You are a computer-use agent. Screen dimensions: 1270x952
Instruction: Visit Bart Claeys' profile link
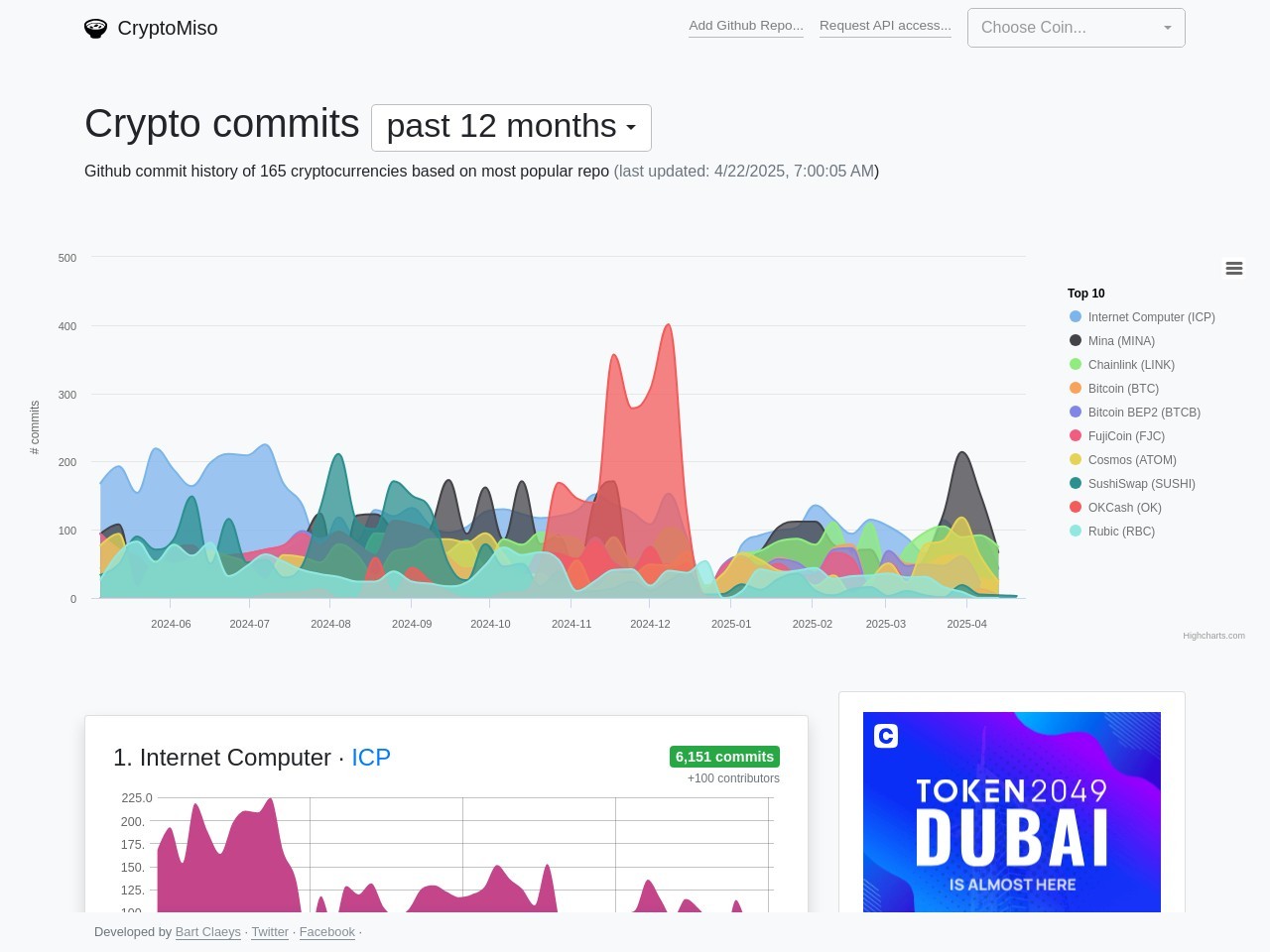(207, 931)
